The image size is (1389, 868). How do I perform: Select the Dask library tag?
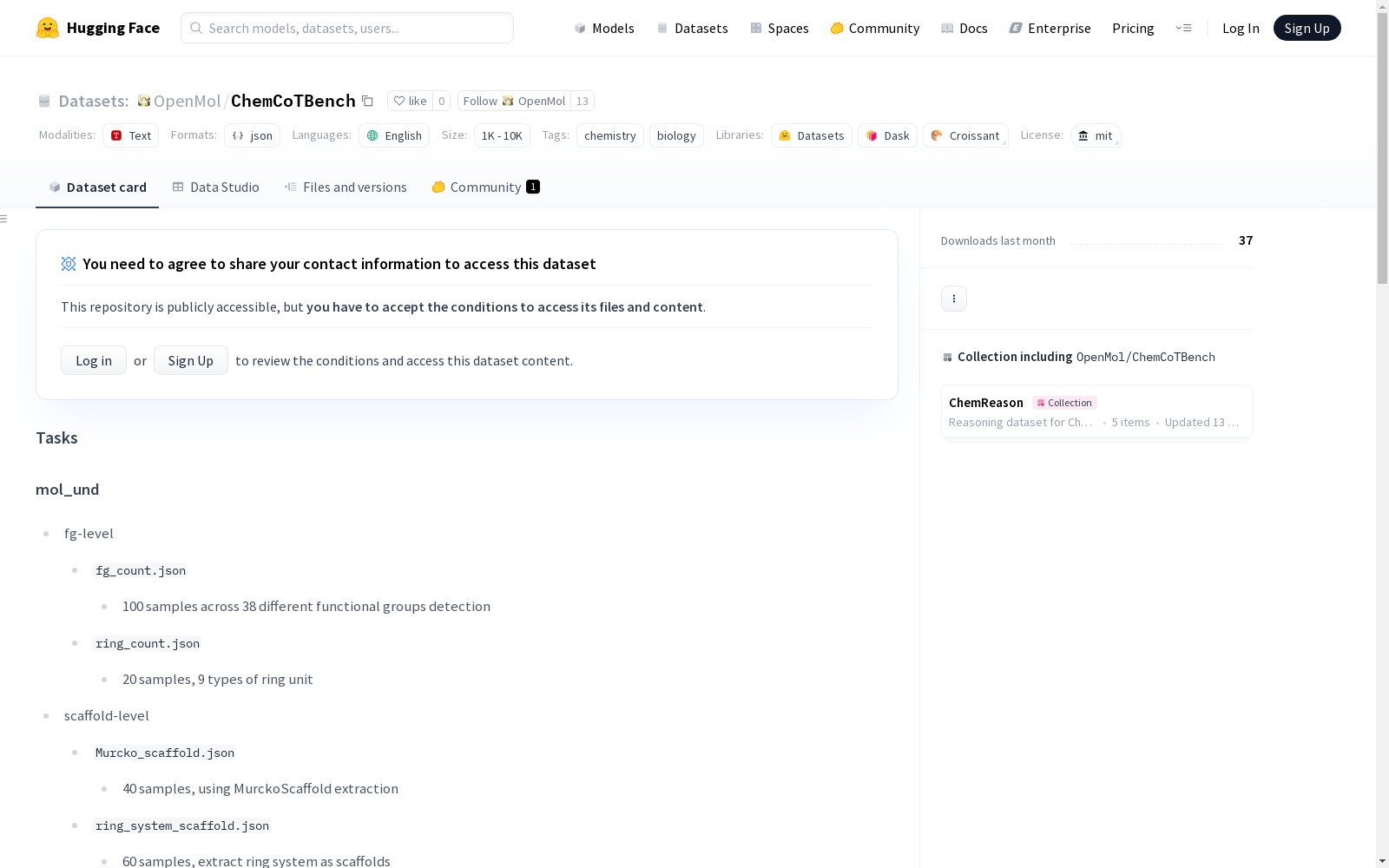click(887, 135)
